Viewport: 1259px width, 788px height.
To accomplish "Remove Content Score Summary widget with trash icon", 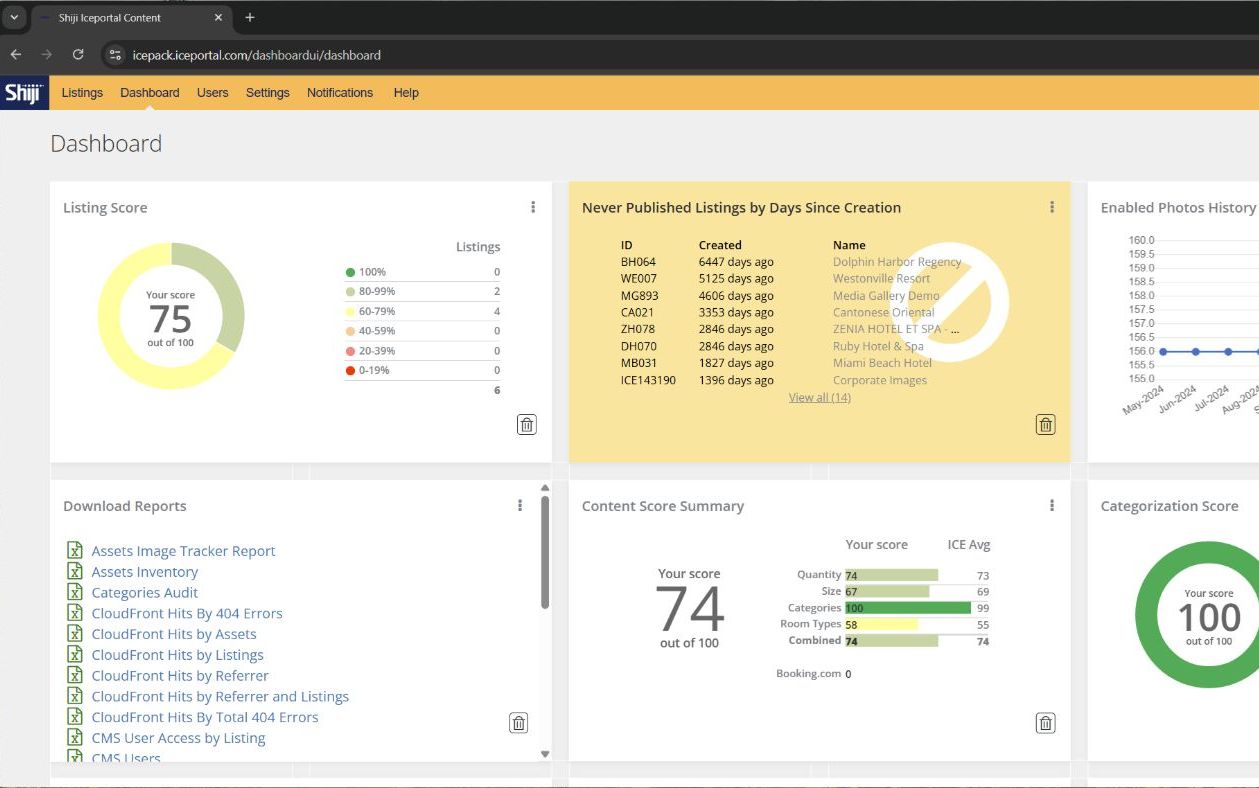I will [x=1045, y=723].
